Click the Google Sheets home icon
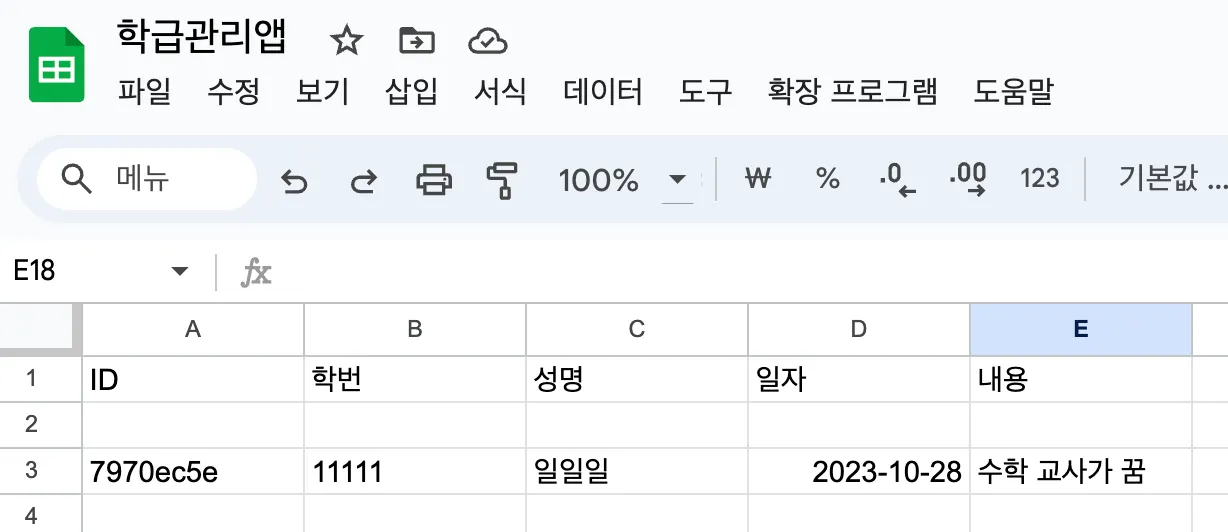Screen dimensions: 1228x532 coord(55,65)
